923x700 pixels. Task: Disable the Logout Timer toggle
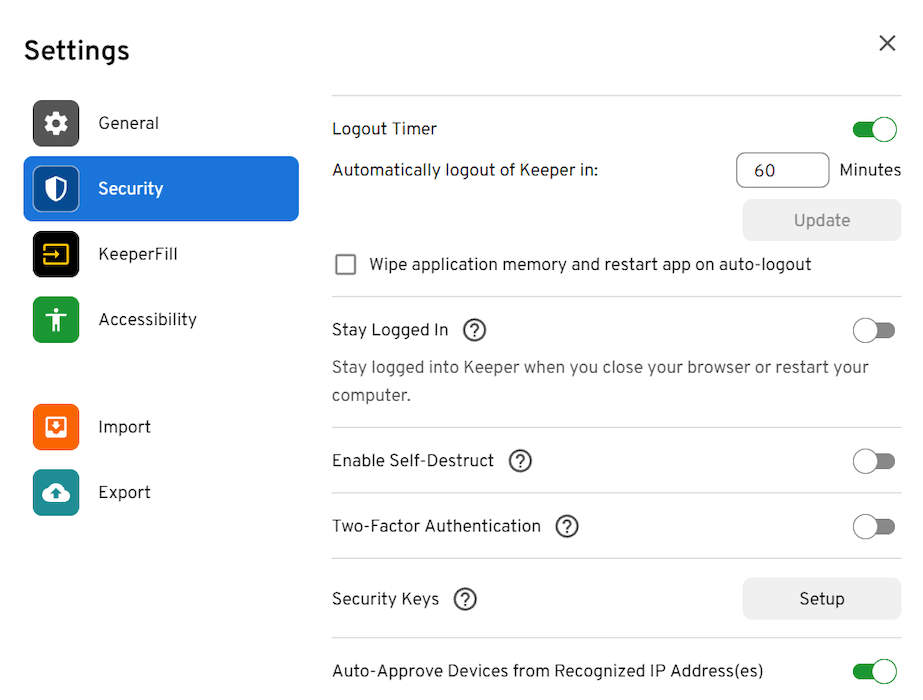point(874,129)
